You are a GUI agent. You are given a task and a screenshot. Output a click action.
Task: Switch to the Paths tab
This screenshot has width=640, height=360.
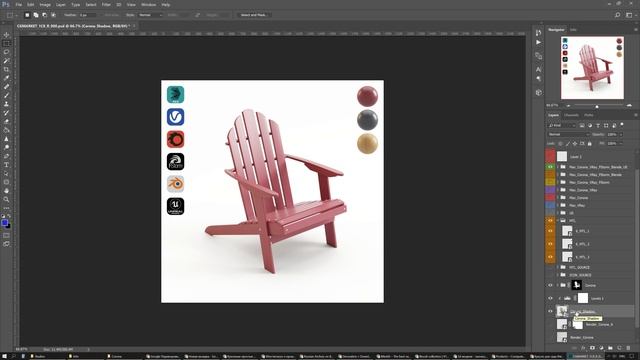pos(588,115)
